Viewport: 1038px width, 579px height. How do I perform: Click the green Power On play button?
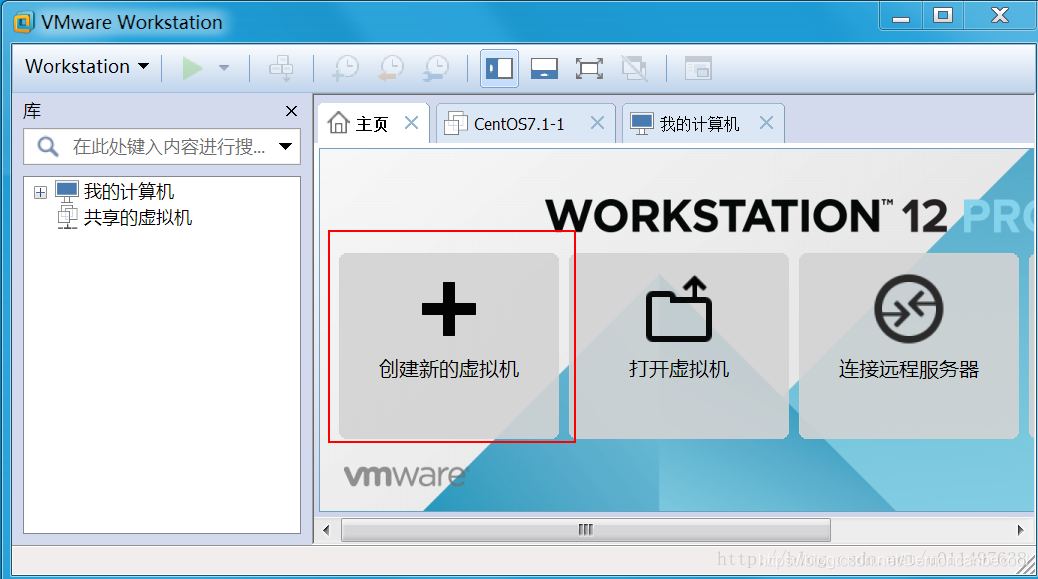tap(192, 67)
